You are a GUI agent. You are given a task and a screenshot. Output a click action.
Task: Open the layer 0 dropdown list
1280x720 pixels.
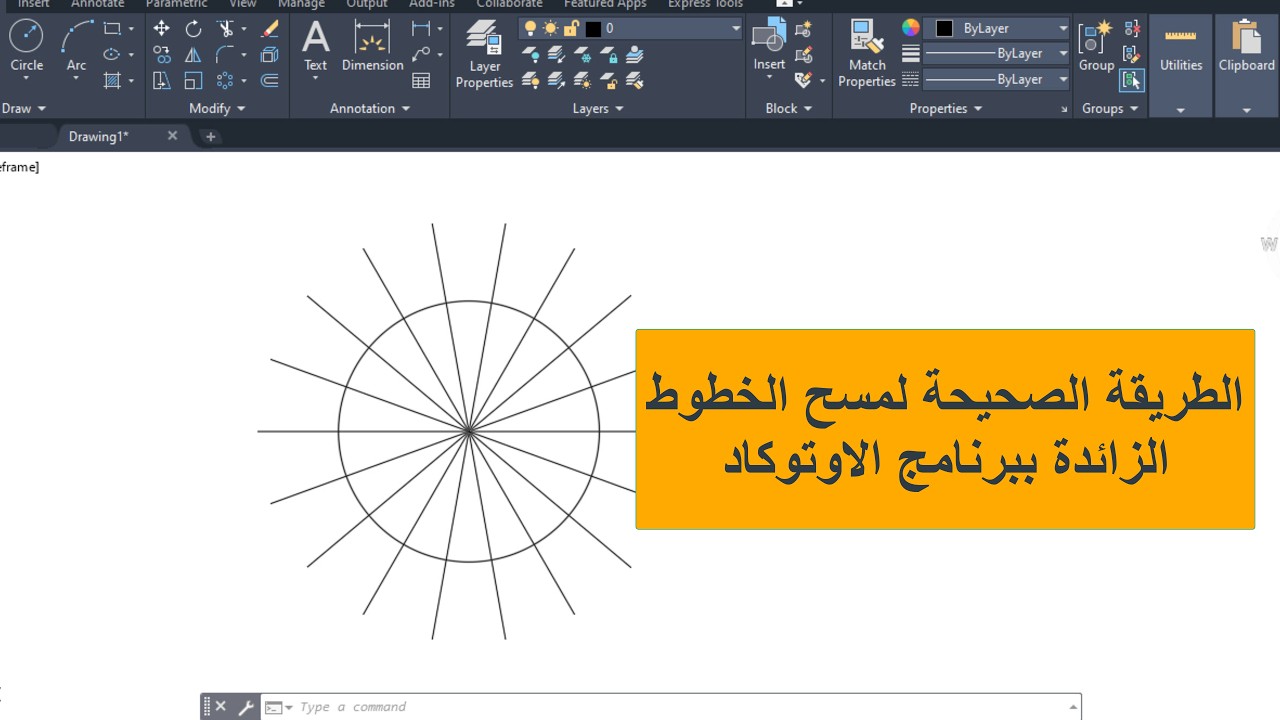pyautogui.click(x=736, y=28)
